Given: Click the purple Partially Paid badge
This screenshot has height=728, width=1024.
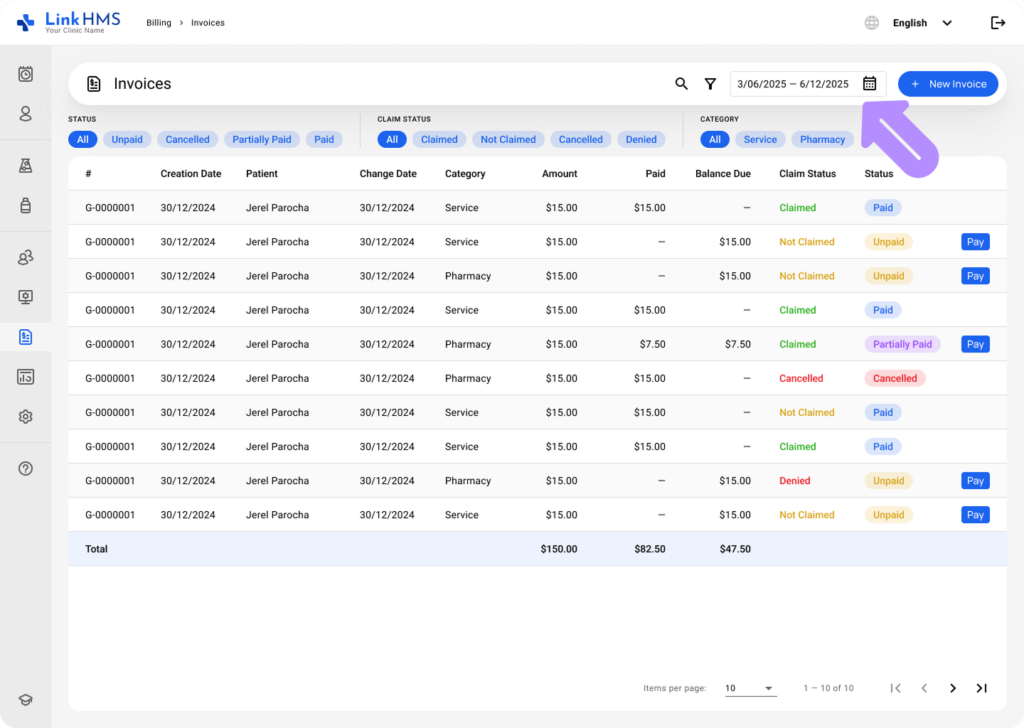Looking at the screenshot, I should pyautogui.click(x=903, y=344).
